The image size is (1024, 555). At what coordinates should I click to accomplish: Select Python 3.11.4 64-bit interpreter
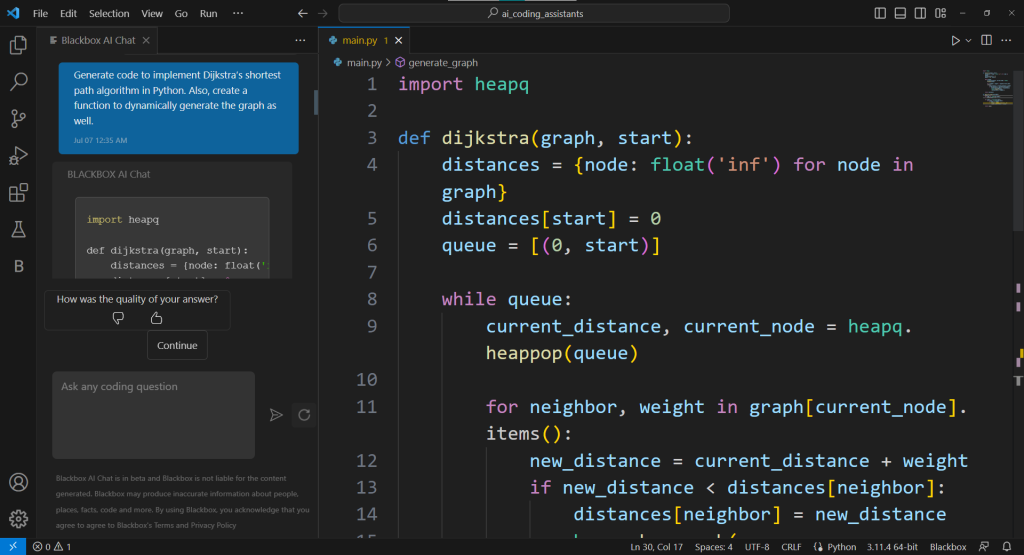892,547
